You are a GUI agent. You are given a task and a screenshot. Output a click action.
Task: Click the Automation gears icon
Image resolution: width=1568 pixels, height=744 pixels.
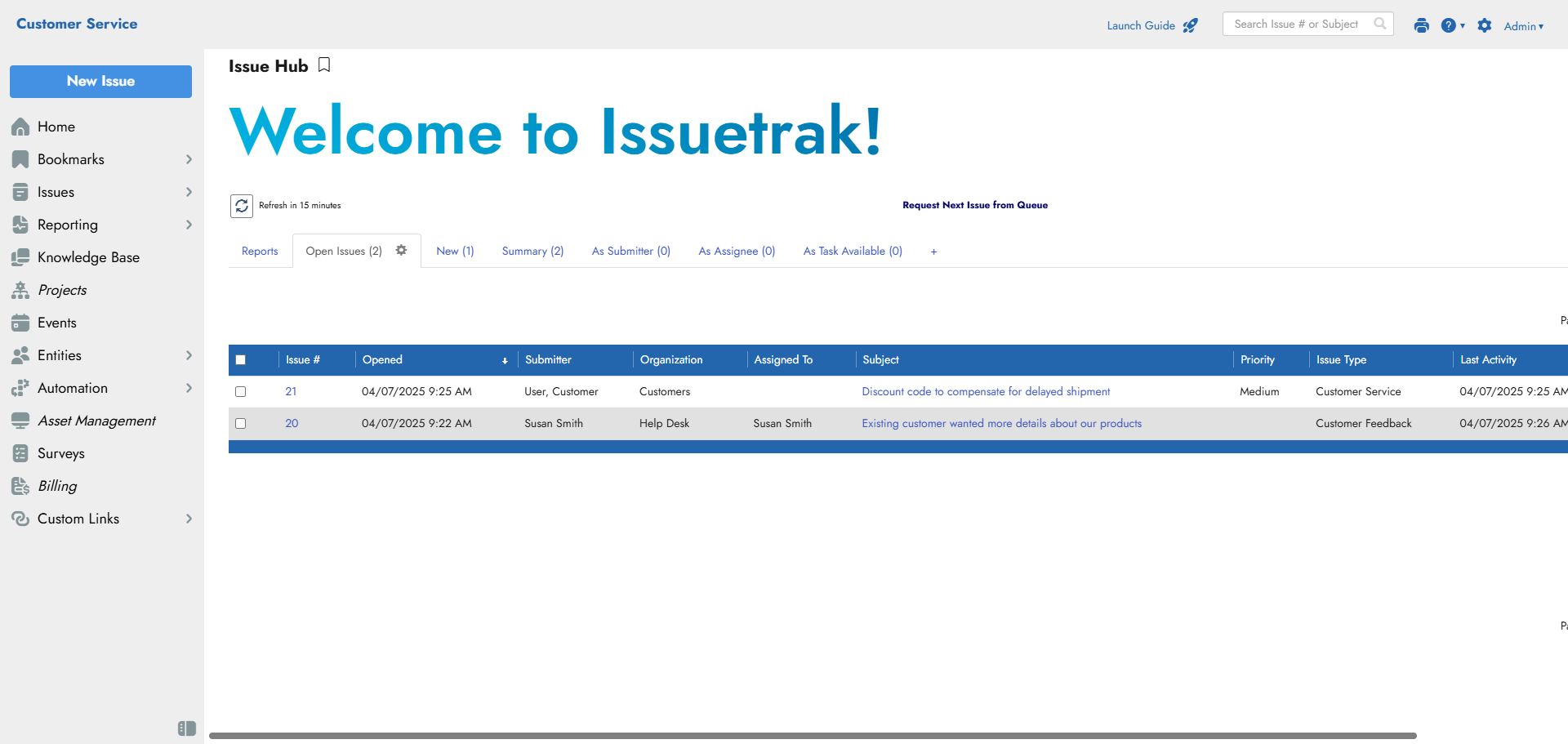[20, 388]
